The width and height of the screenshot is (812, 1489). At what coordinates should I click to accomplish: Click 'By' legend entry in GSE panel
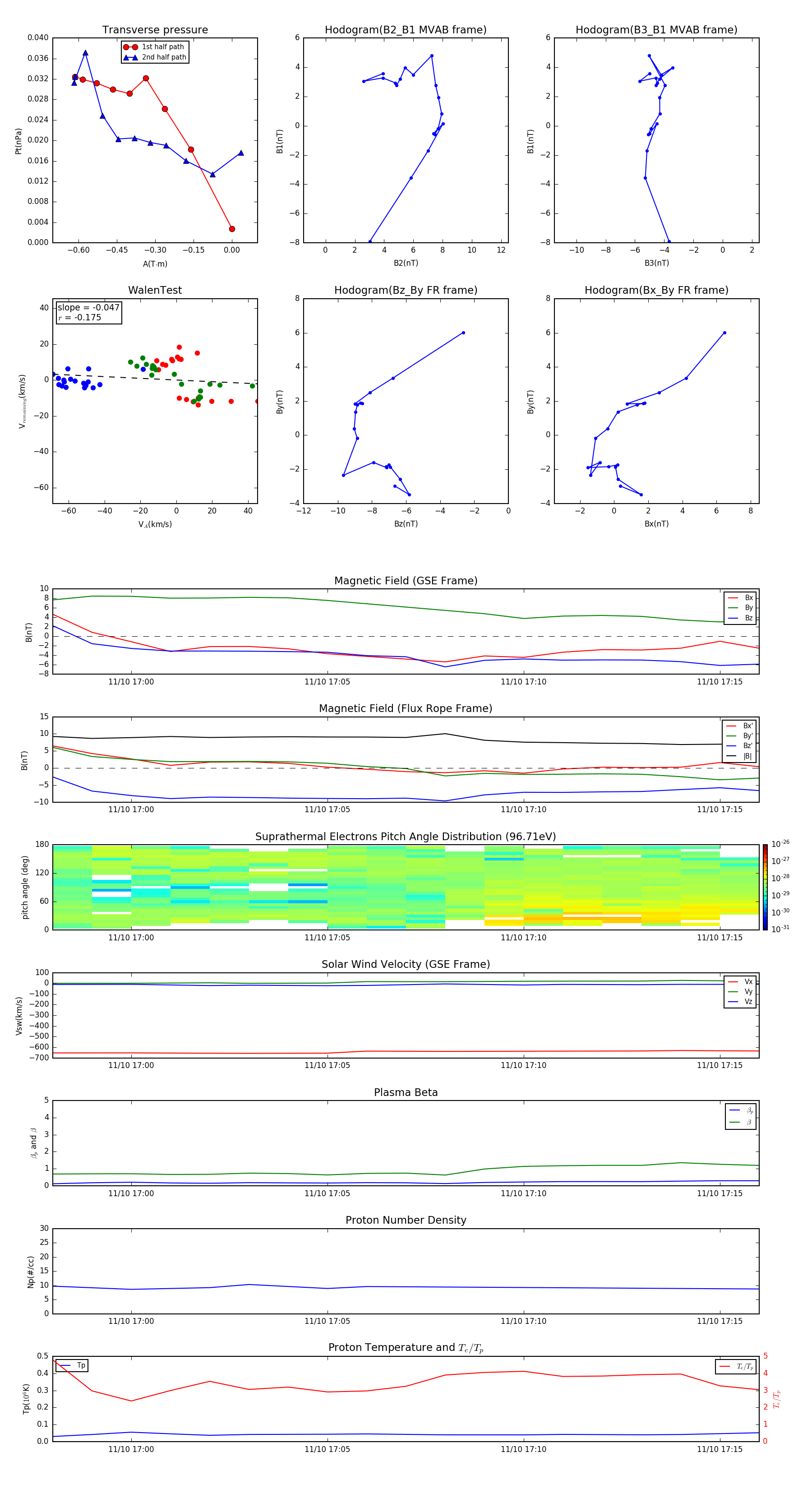tap(740, 607)
